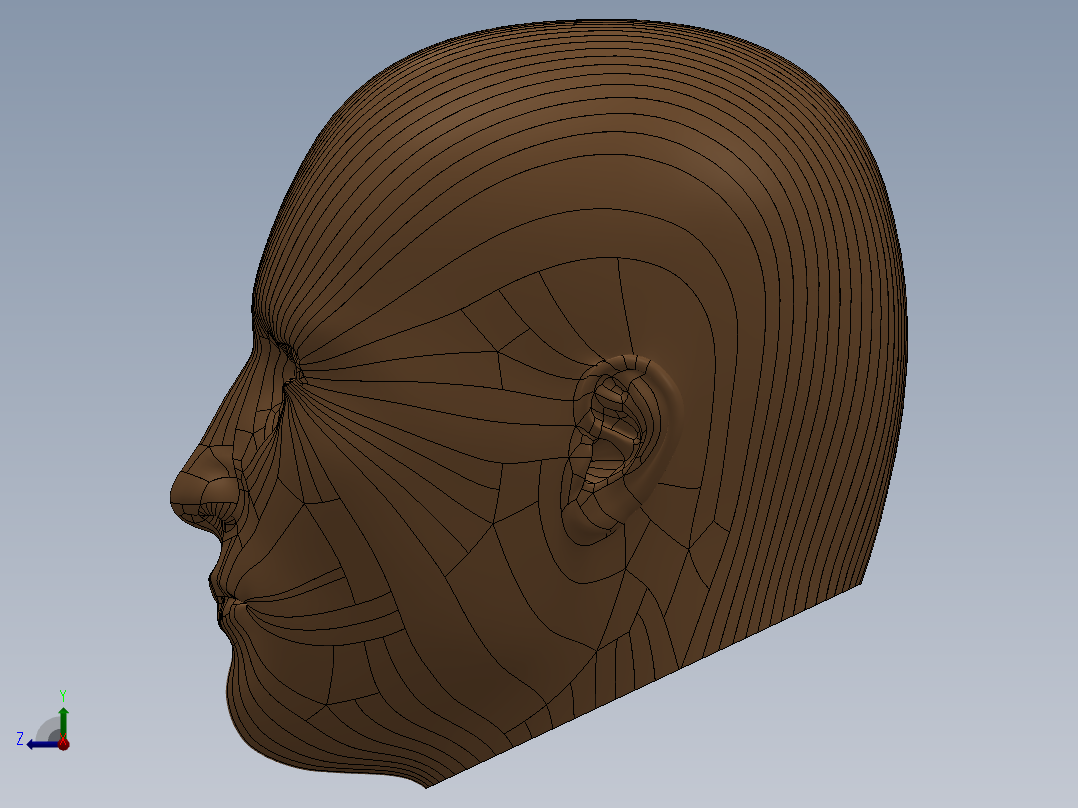Select the ear on the head model
The height and width of the screenshot is (808, 1078).
(x=620, y=450)
